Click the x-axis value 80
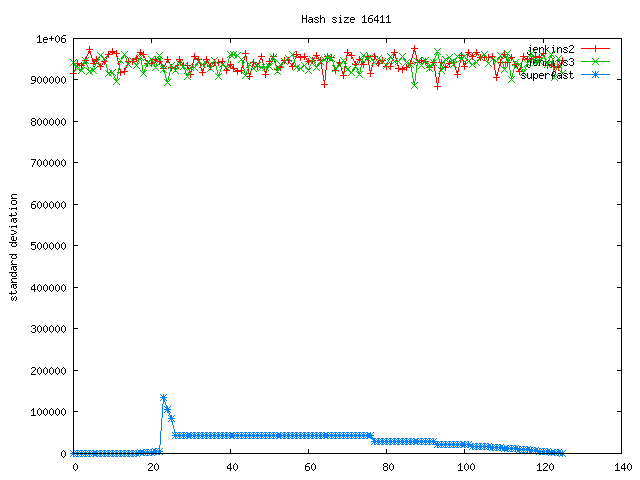Image resolution: width=640 pixels, height=480 pixels. click(388, 467)
